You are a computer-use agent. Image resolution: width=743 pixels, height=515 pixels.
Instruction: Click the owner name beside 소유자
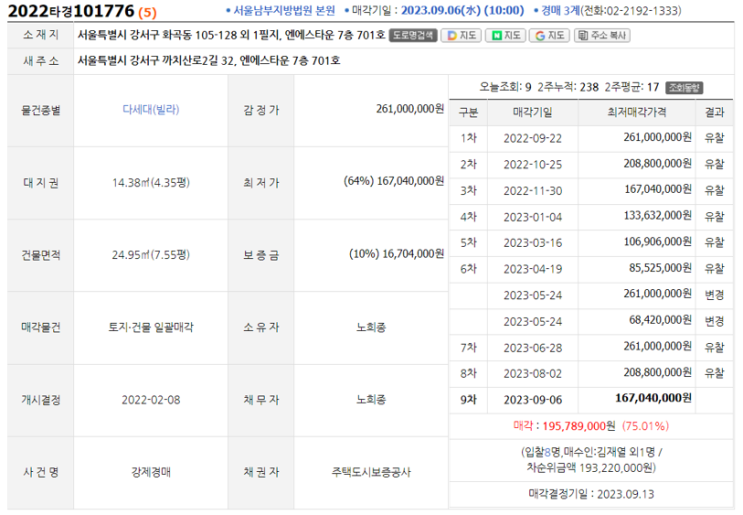coord(371,327)
